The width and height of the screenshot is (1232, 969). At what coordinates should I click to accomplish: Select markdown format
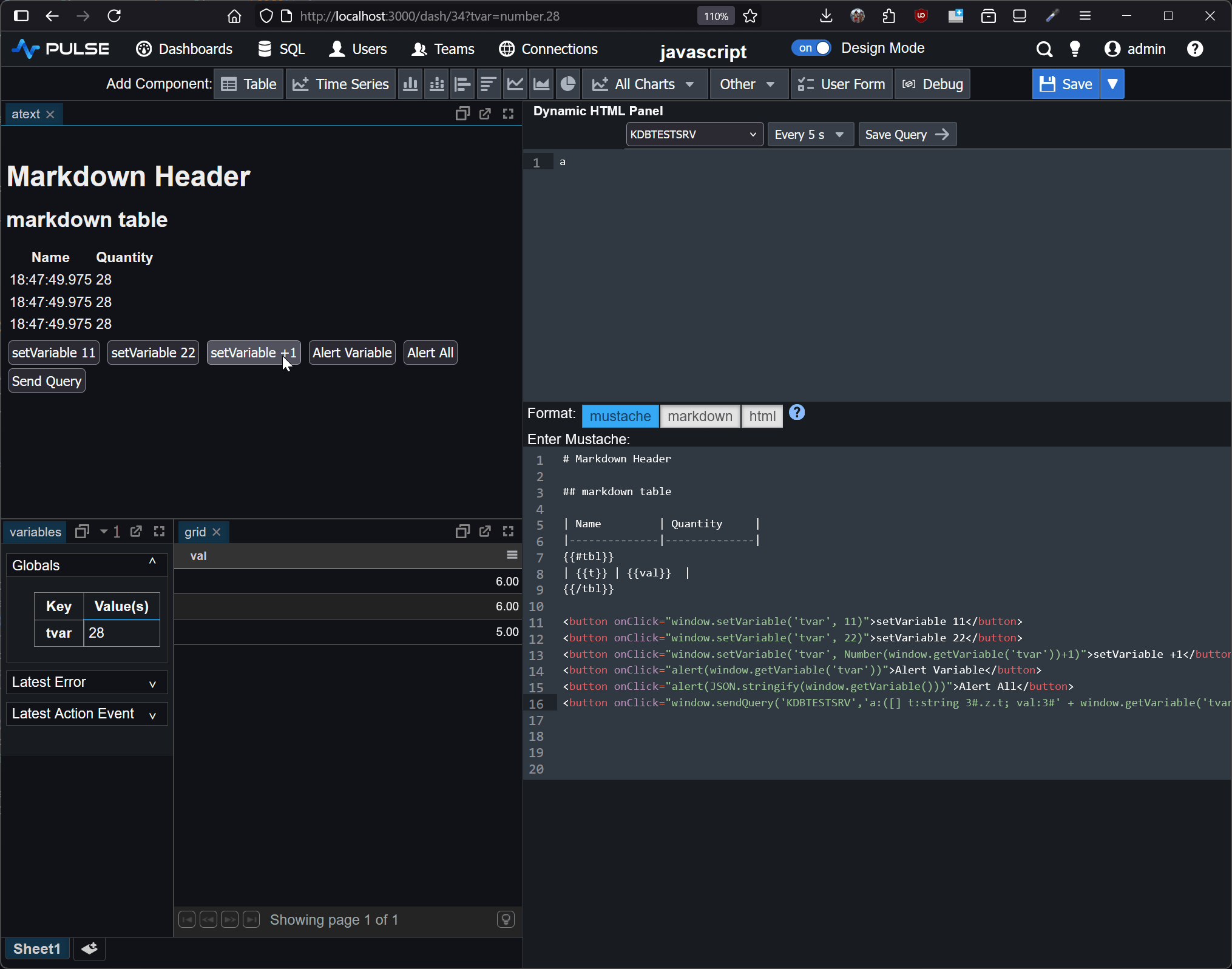point(700,417)
